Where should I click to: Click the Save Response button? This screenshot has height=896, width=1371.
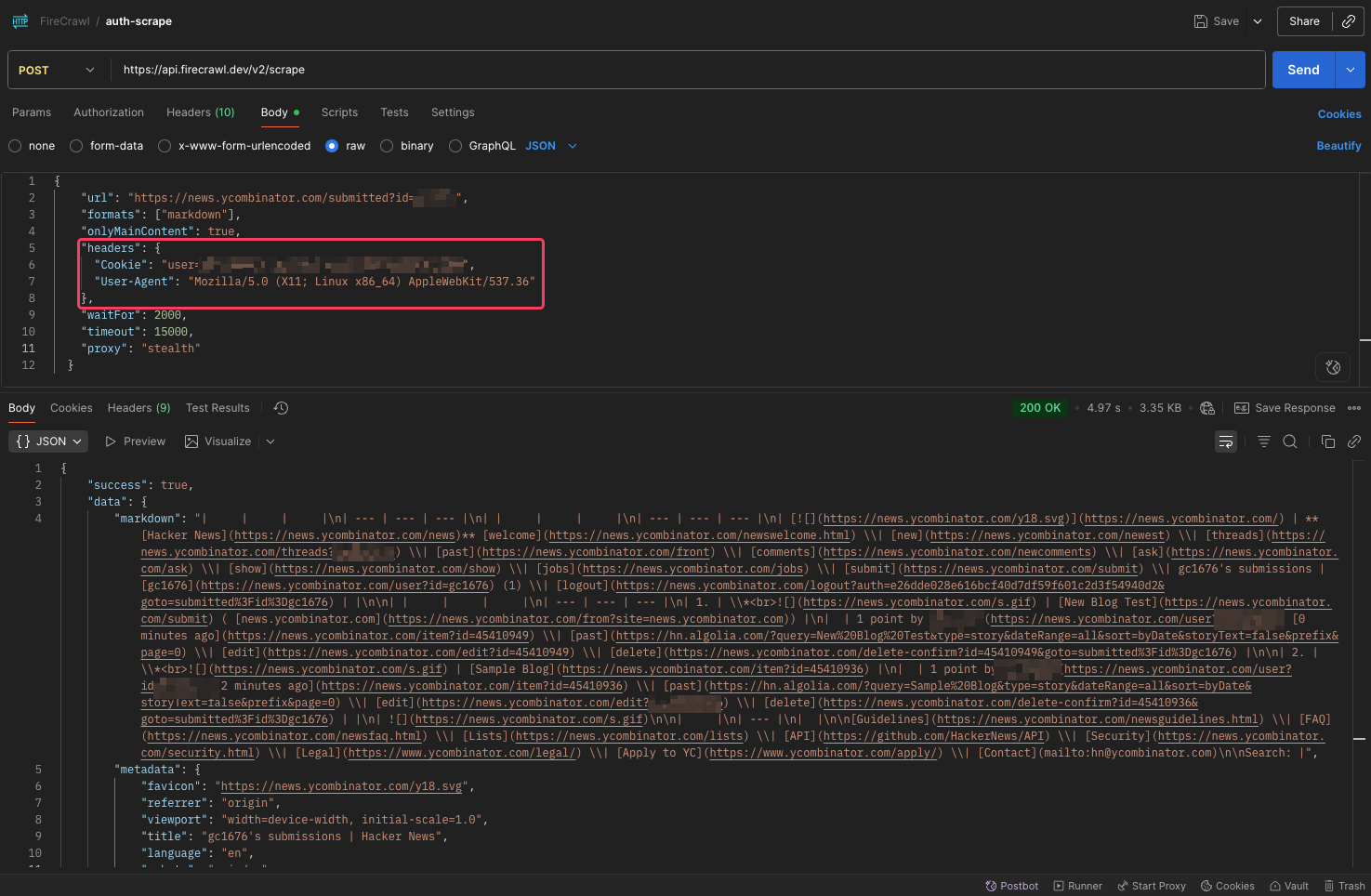1285,408
